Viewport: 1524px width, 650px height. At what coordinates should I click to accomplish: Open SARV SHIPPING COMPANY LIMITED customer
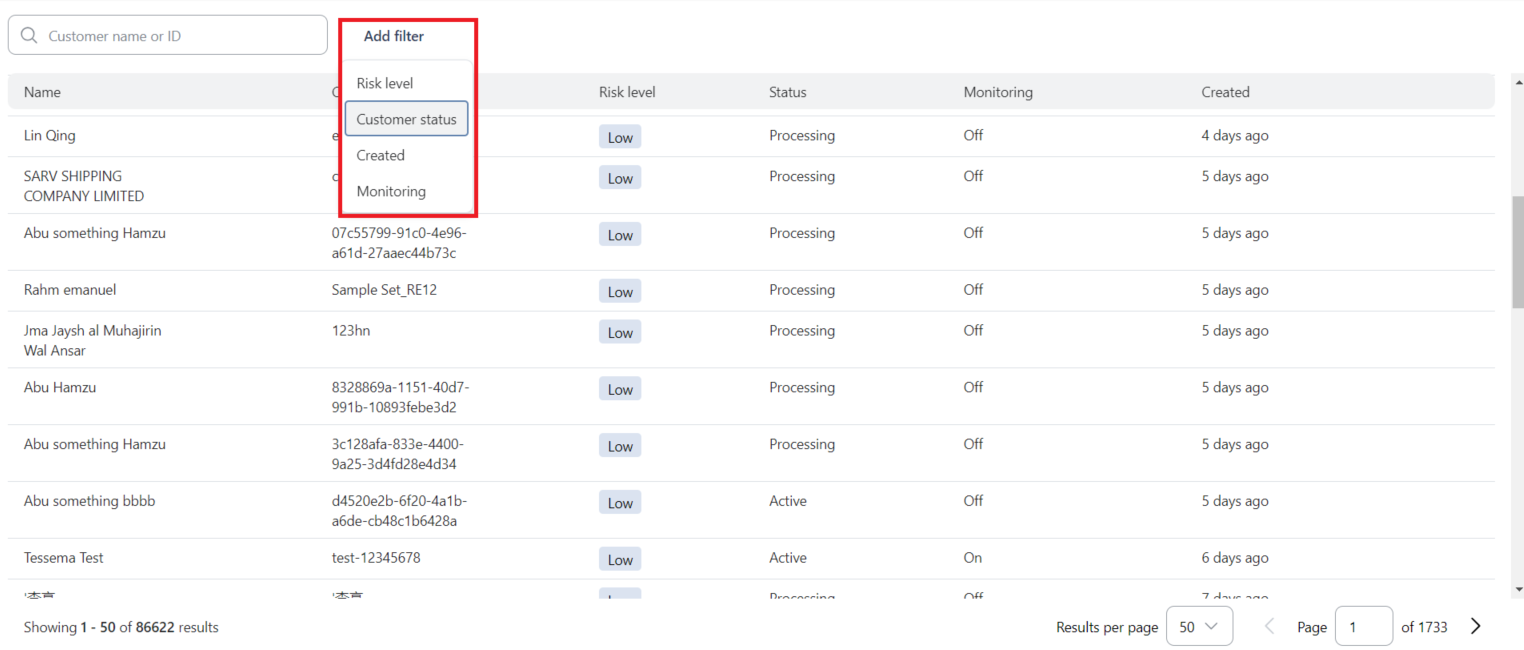click(x=84, y=186)
